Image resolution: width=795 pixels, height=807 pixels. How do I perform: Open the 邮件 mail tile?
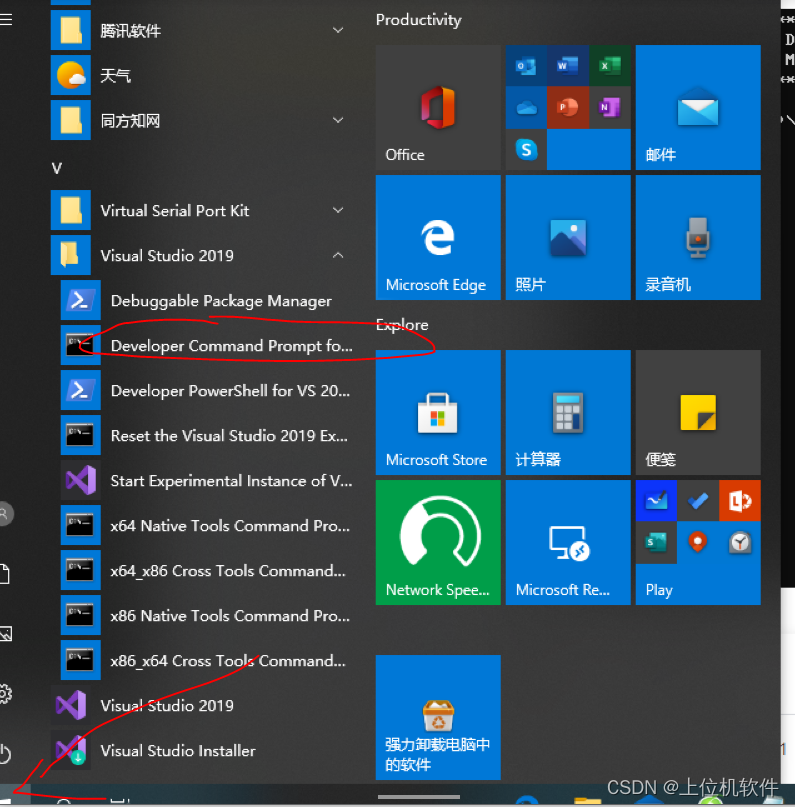pyautogui.click(x=698, y=107)
